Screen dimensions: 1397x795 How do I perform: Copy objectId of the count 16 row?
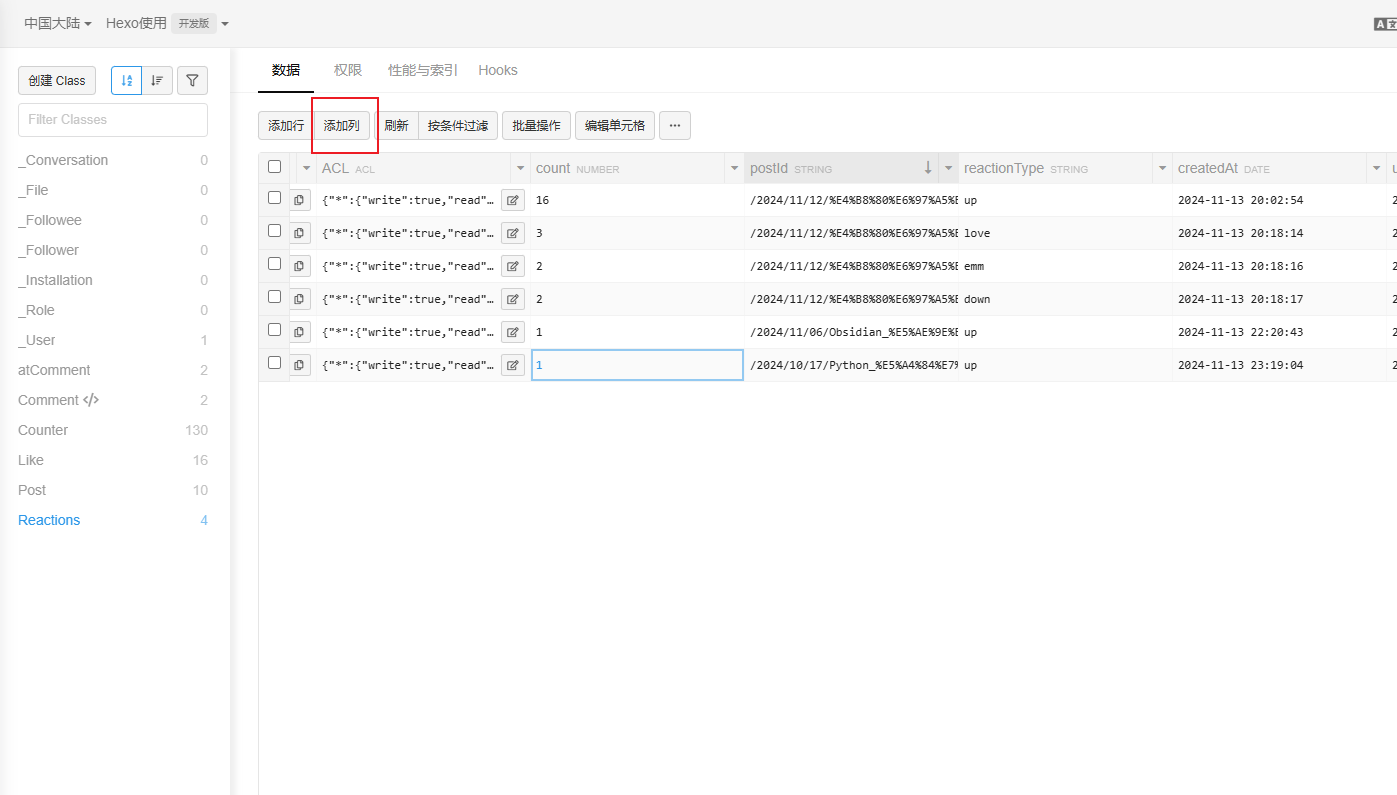pyautogui.click(x=299, y=200)
